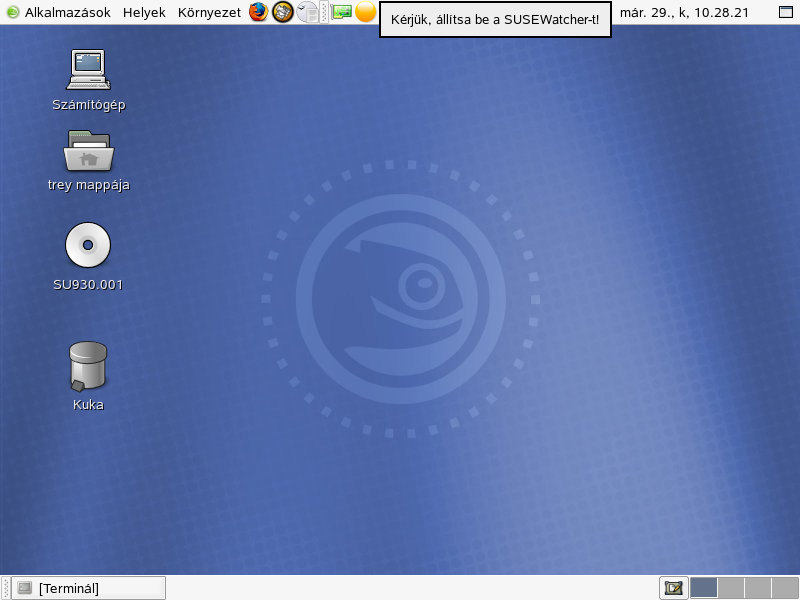
Task: Open the Környezet menu
Action: coord(209,12)
